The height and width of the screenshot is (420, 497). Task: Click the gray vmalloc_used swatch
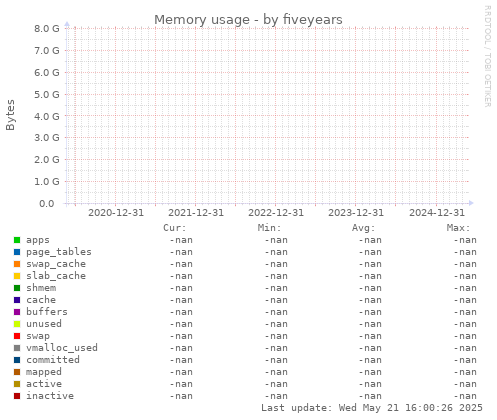point(17,348)
